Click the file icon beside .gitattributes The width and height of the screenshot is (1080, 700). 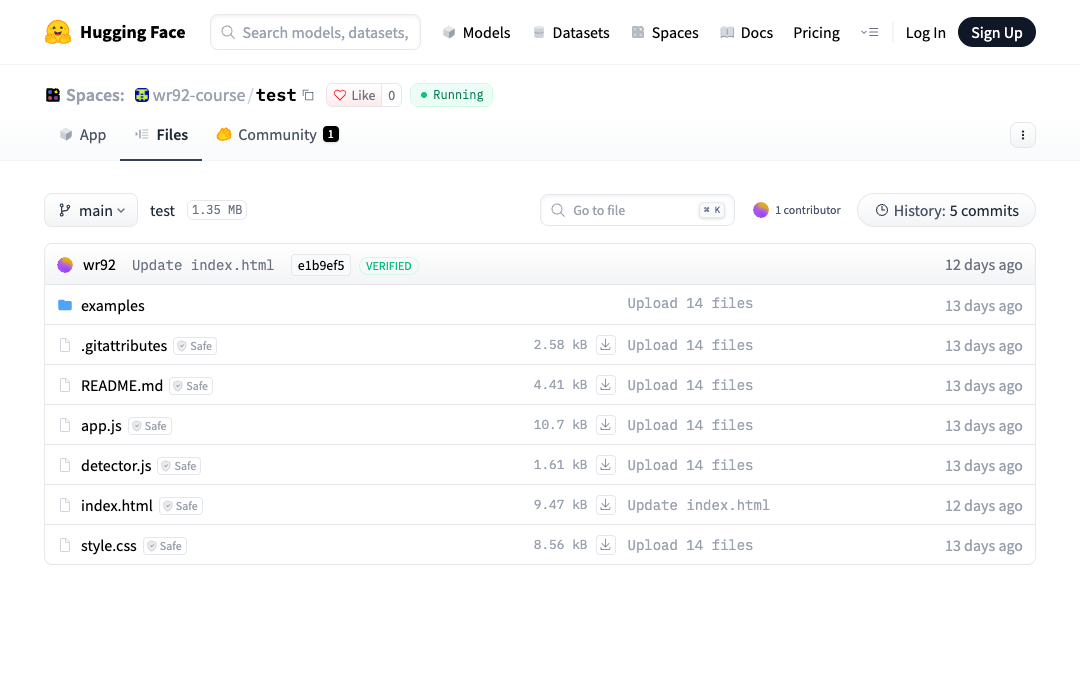click(65, 345)
